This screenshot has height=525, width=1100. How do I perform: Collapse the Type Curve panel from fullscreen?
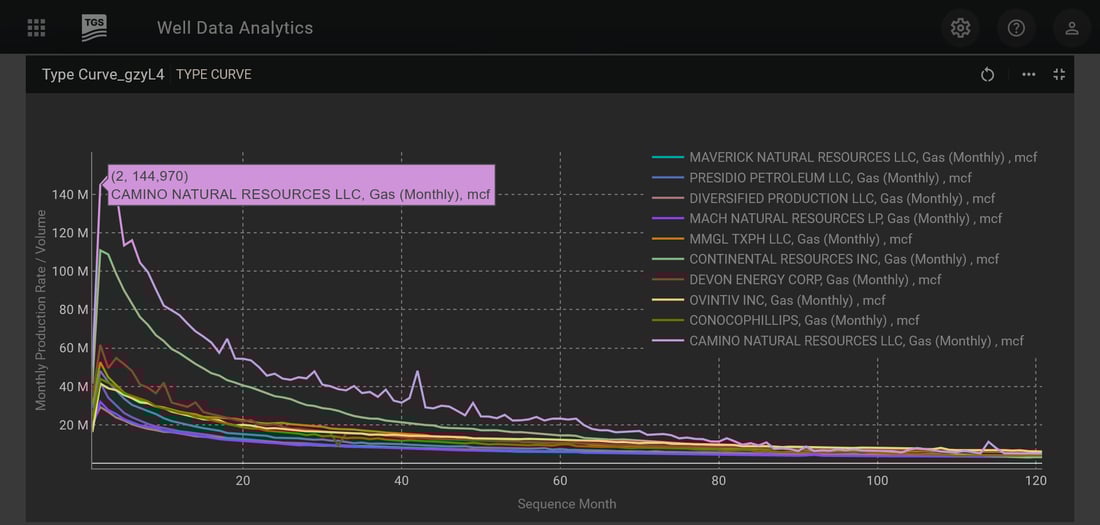(x=1059, y=75)
